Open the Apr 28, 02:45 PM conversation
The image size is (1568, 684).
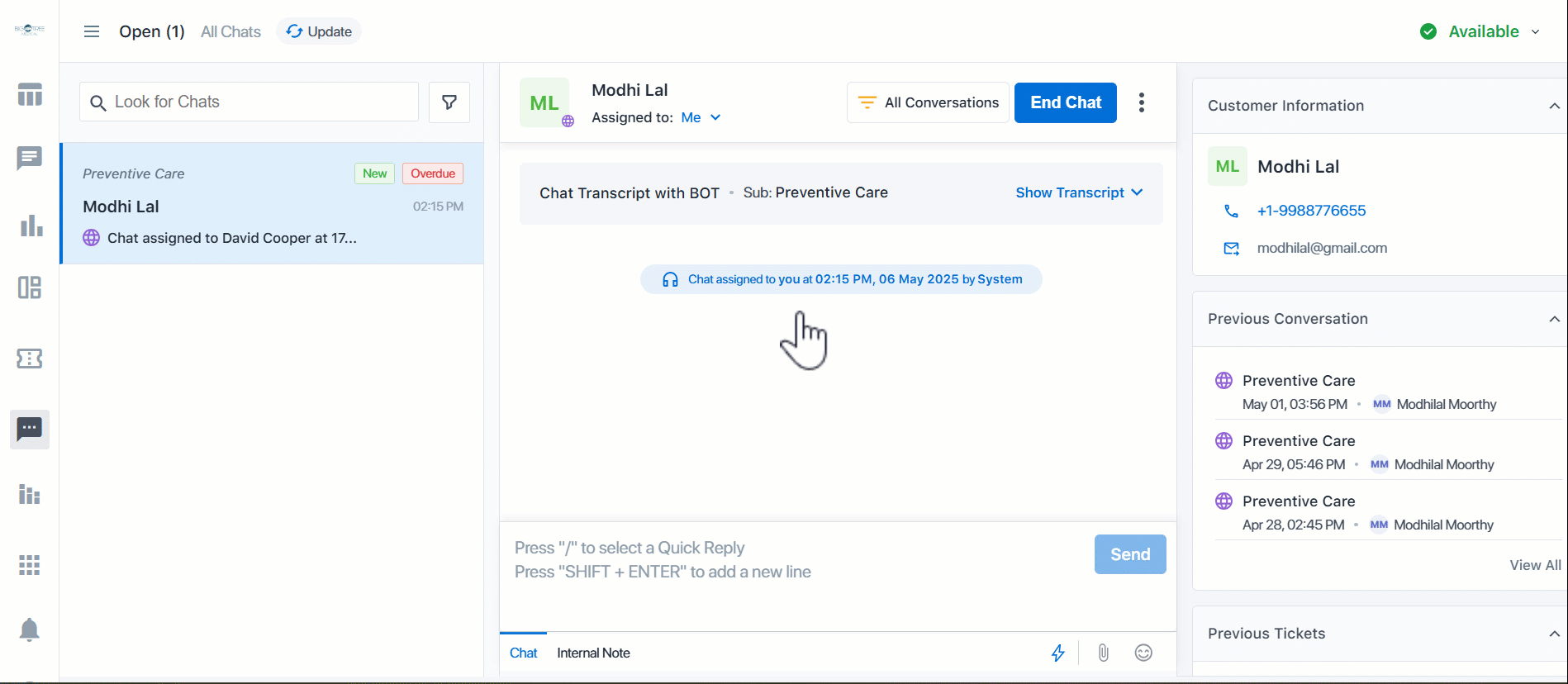coord(1387,512)
